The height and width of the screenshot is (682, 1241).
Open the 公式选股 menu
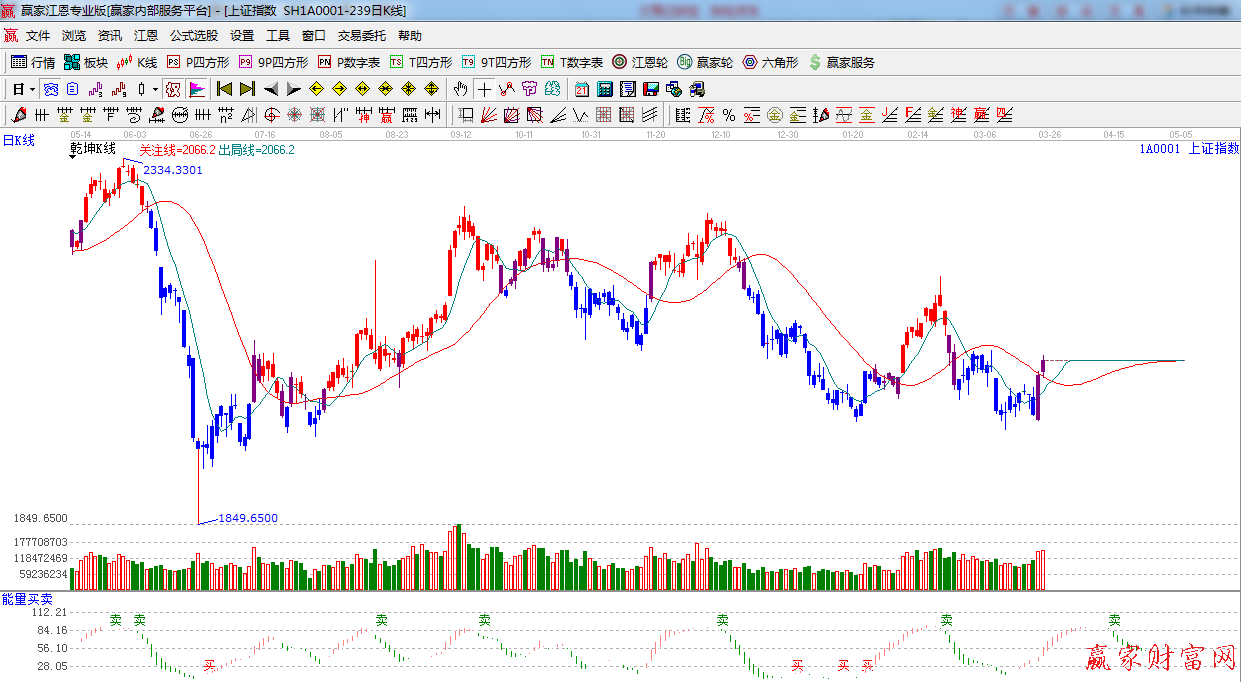(193, 36)
